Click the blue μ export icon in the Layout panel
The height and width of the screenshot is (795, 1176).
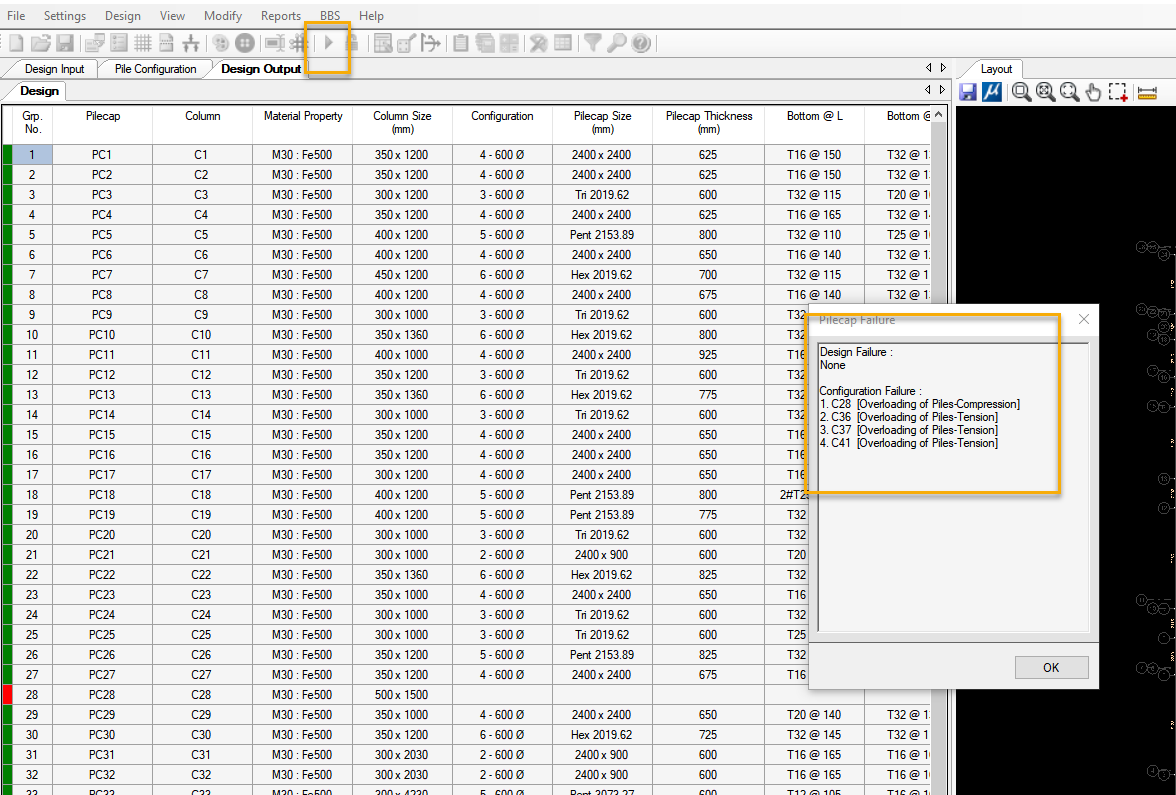pyautogui.click(x=992, y=92)
